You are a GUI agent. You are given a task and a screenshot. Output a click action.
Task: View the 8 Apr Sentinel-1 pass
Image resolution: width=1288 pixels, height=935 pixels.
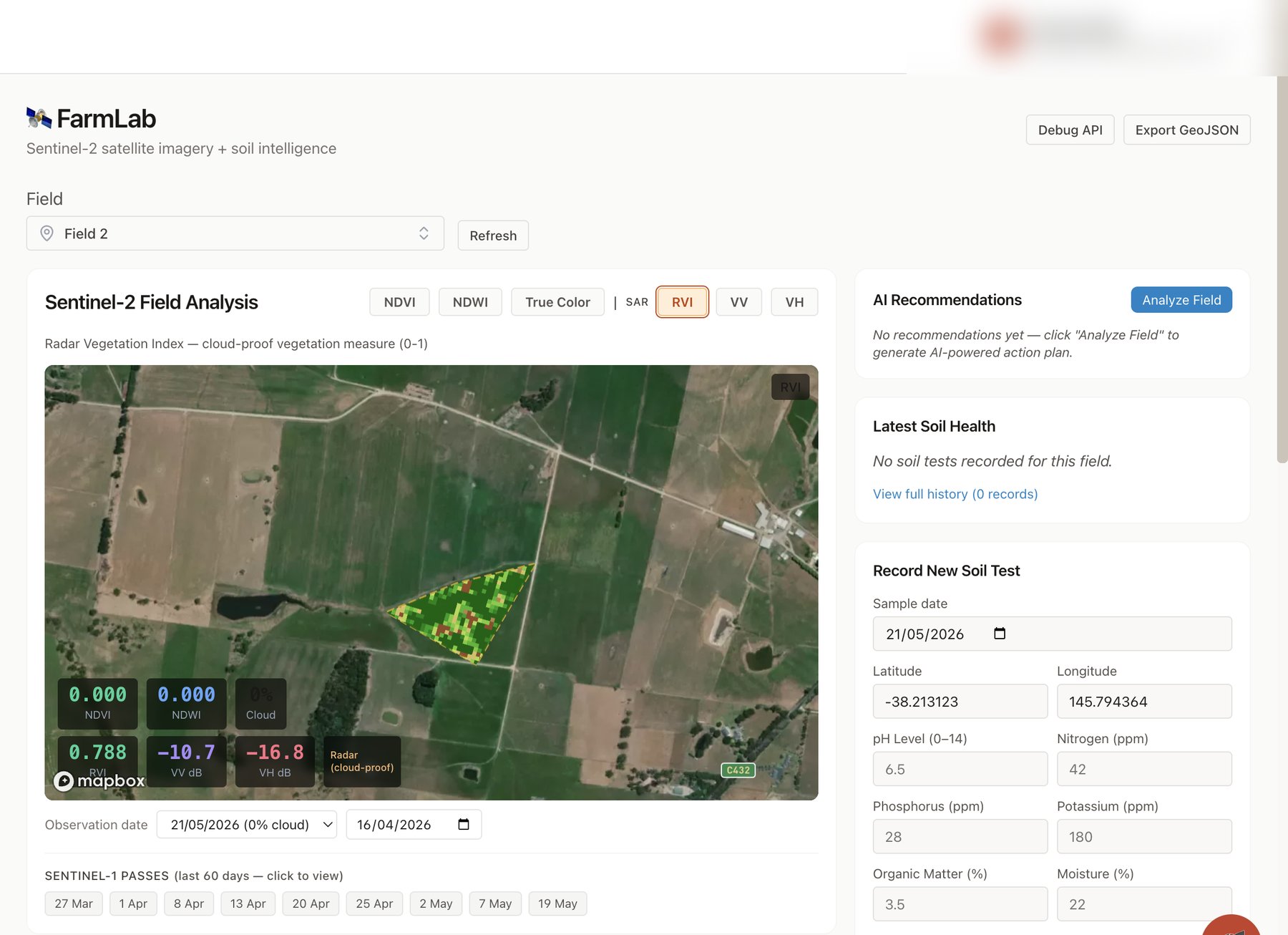[x=189, y=903]
